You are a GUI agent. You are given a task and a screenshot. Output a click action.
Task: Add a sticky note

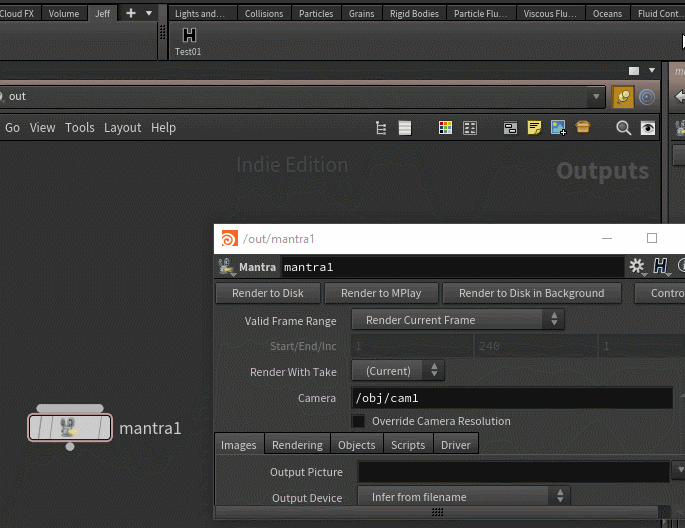tap(534, 128)
